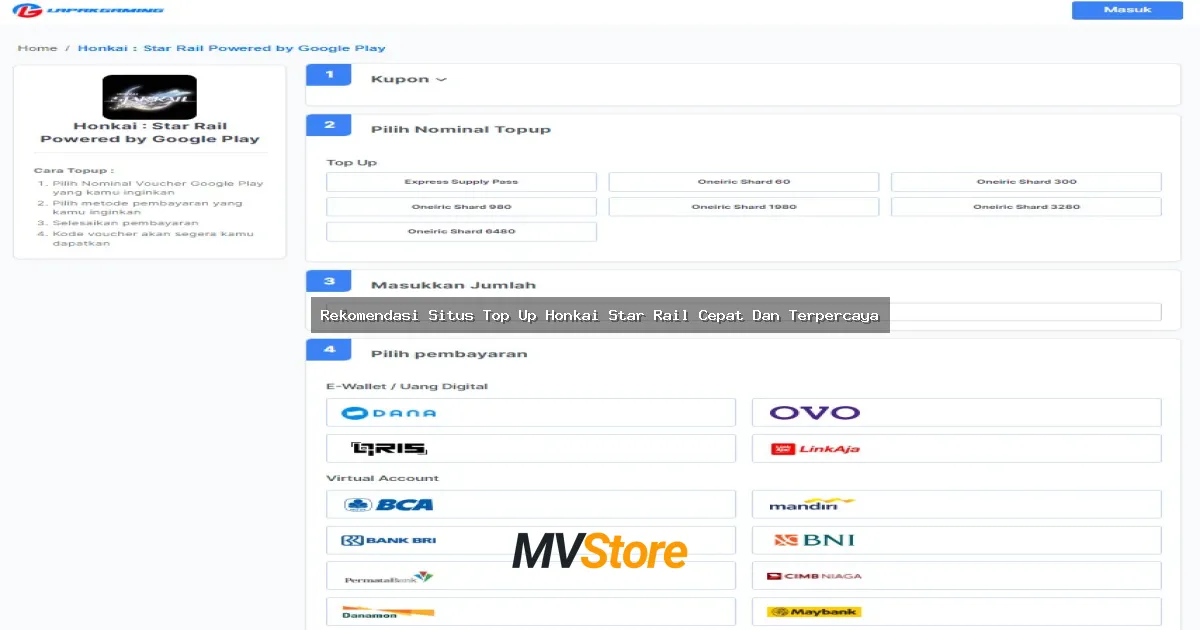Screen dimensions: 1200x630
Task: Select Oneiric Shard 6480 option
Action: (461, 232)
